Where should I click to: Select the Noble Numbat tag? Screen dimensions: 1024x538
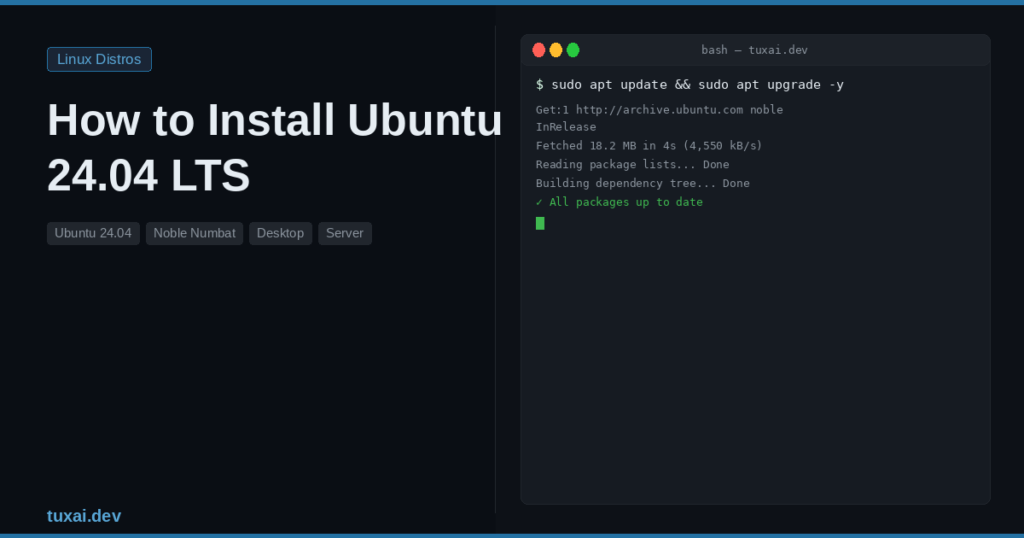[195, 233]
